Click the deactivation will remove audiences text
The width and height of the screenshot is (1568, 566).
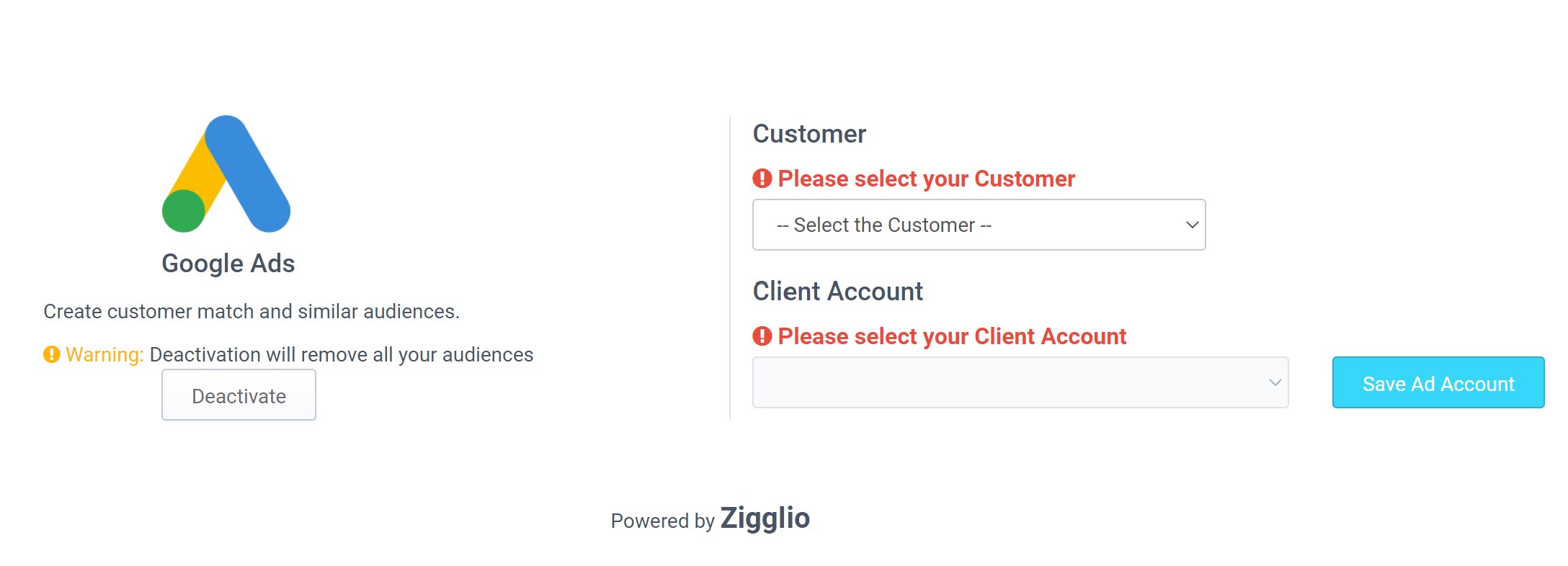click(x=341, y=354)
